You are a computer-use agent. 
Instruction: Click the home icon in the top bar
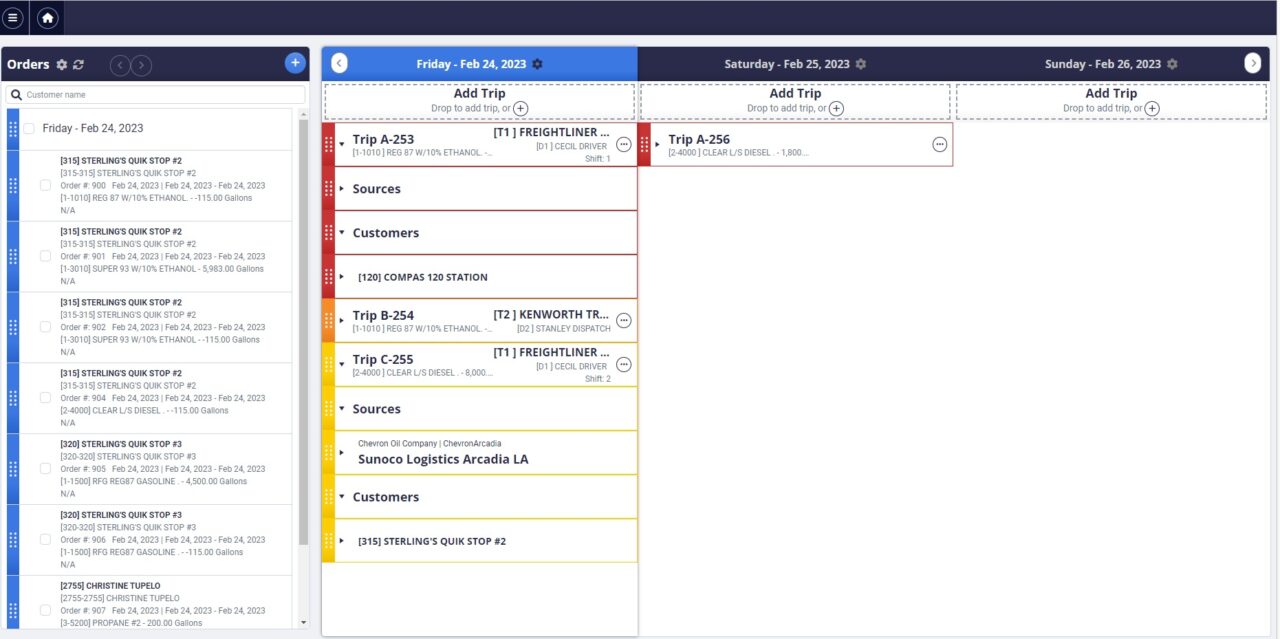tap(47, 17)
